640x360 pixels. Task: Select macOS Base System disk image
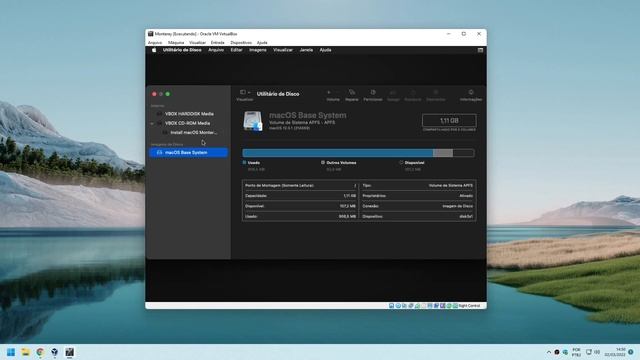coord(189,153)
